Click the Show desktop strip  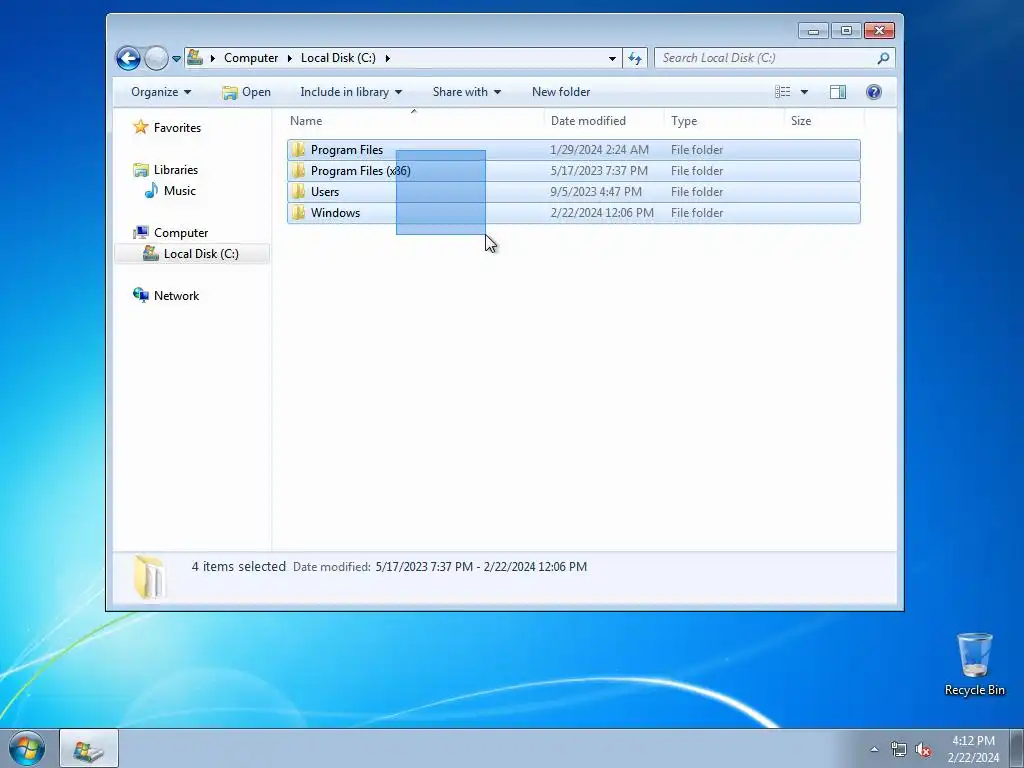(1017, 749)
